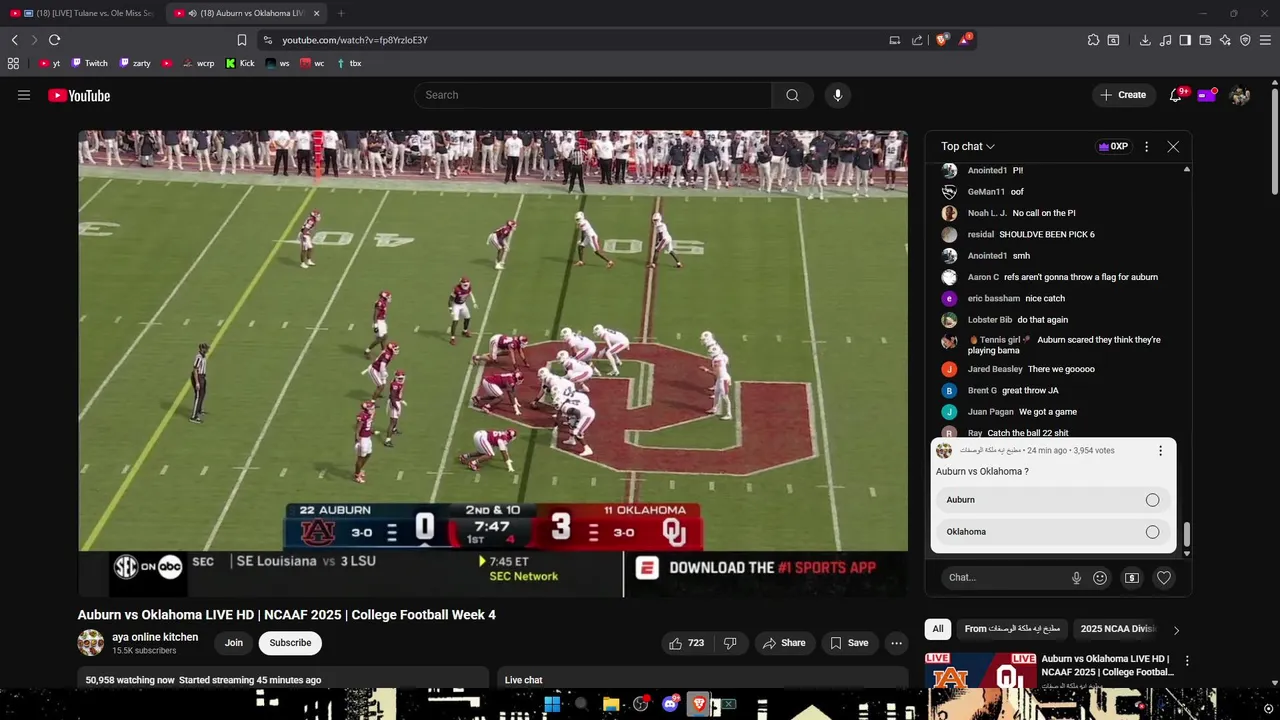Screen dimensions: 1280x720
Task: Select the From channel filter chip
Action: [1010, 629]
